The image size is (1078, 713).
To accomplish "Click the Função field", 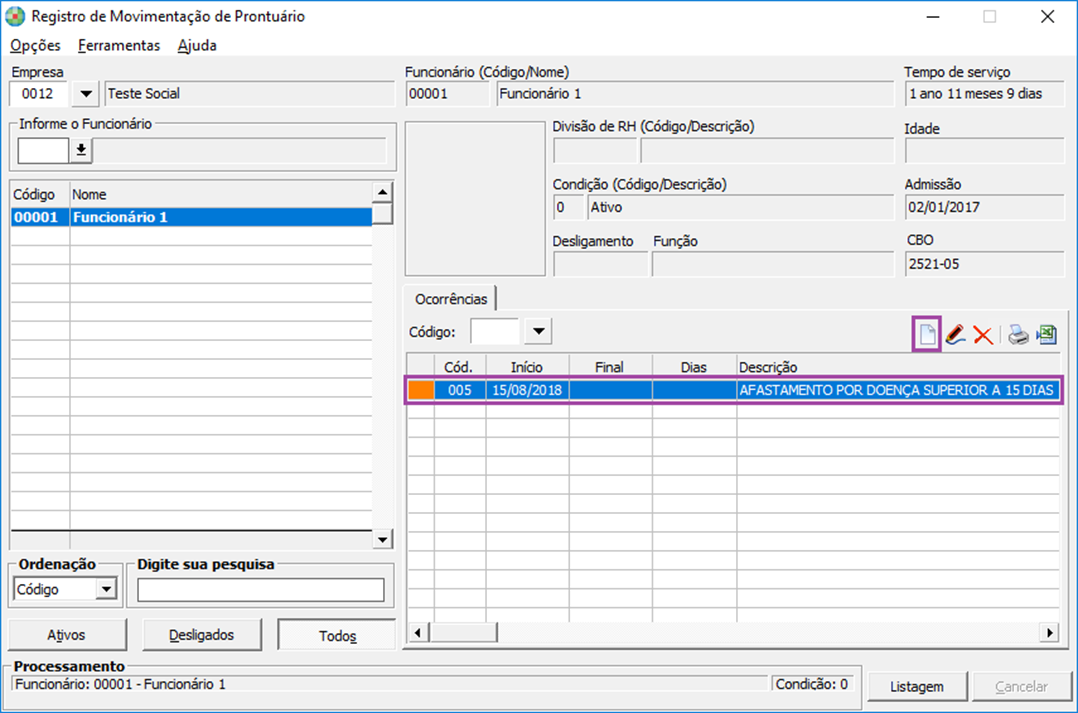I will (x=773, y=264).
